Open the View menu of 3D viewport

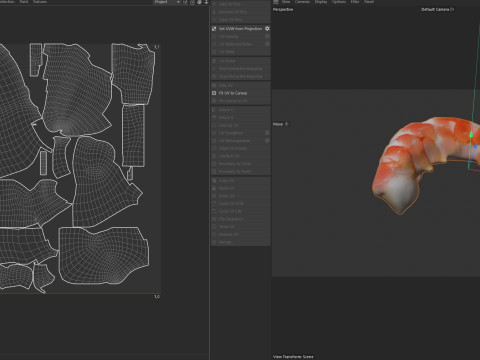286,2
